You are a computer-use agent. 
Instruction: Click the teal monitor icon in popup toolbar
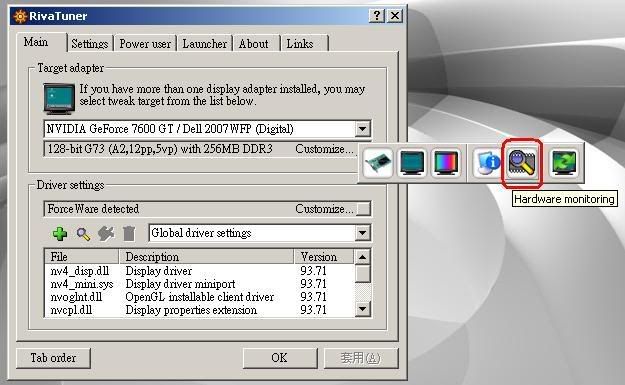click(412, 163)
